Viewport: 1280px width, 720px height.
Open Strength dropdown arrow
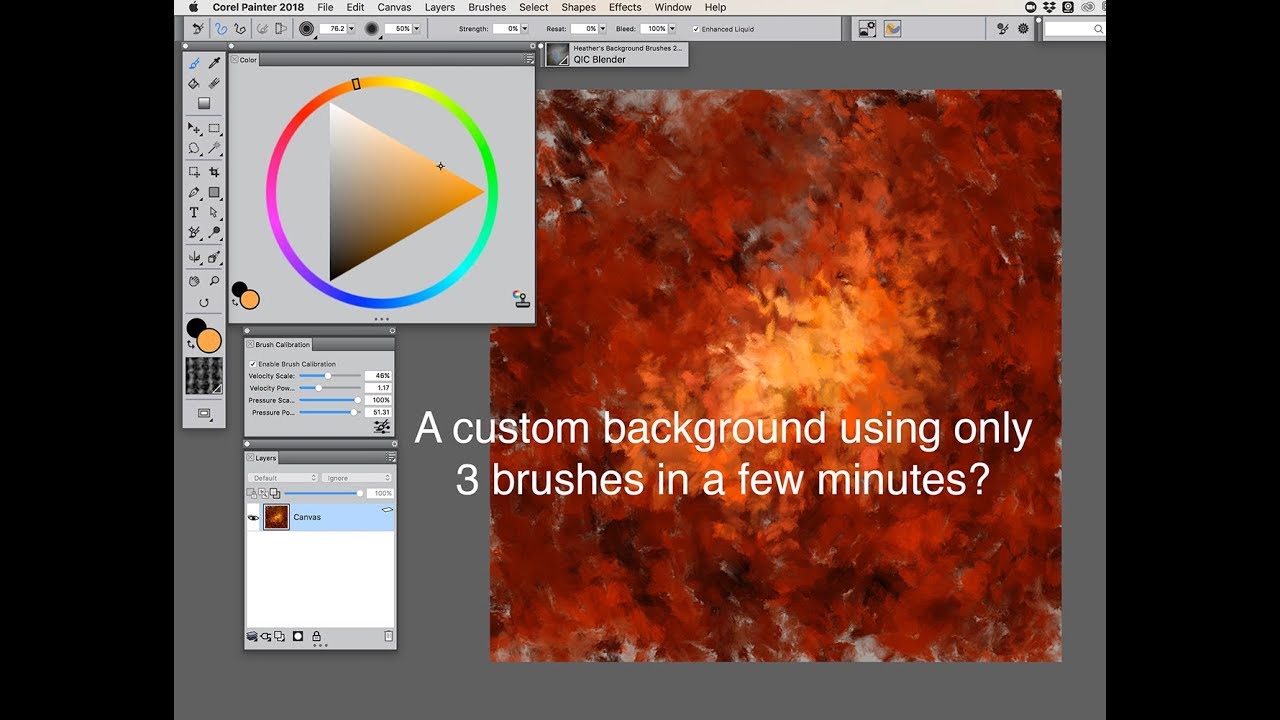click(524, 29)
